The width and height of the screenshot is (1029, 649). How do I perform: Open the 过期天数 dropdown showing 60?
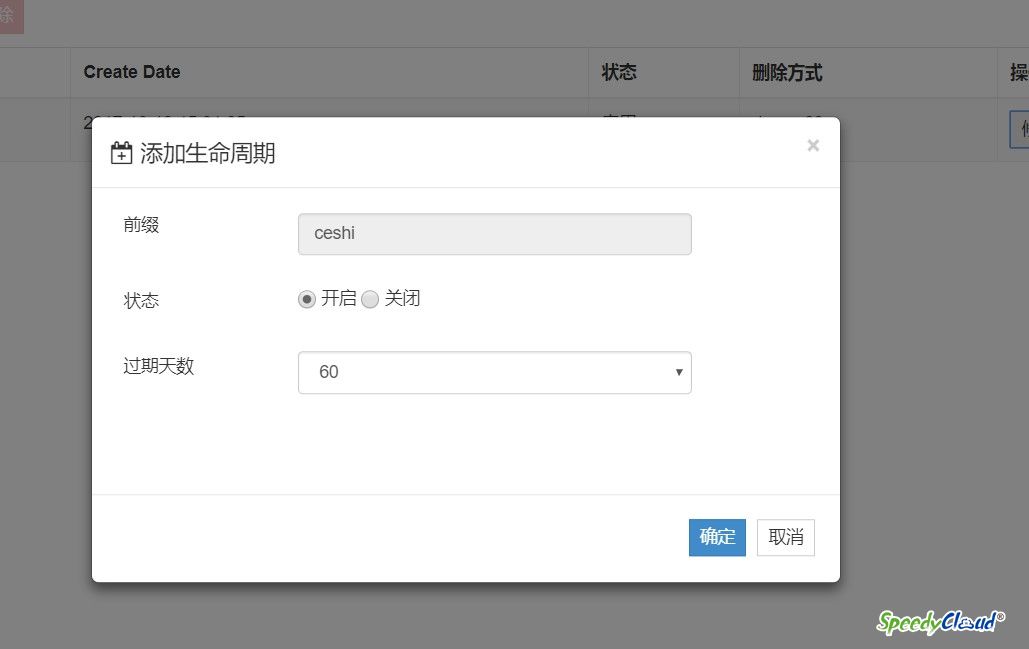click(494, 372)
